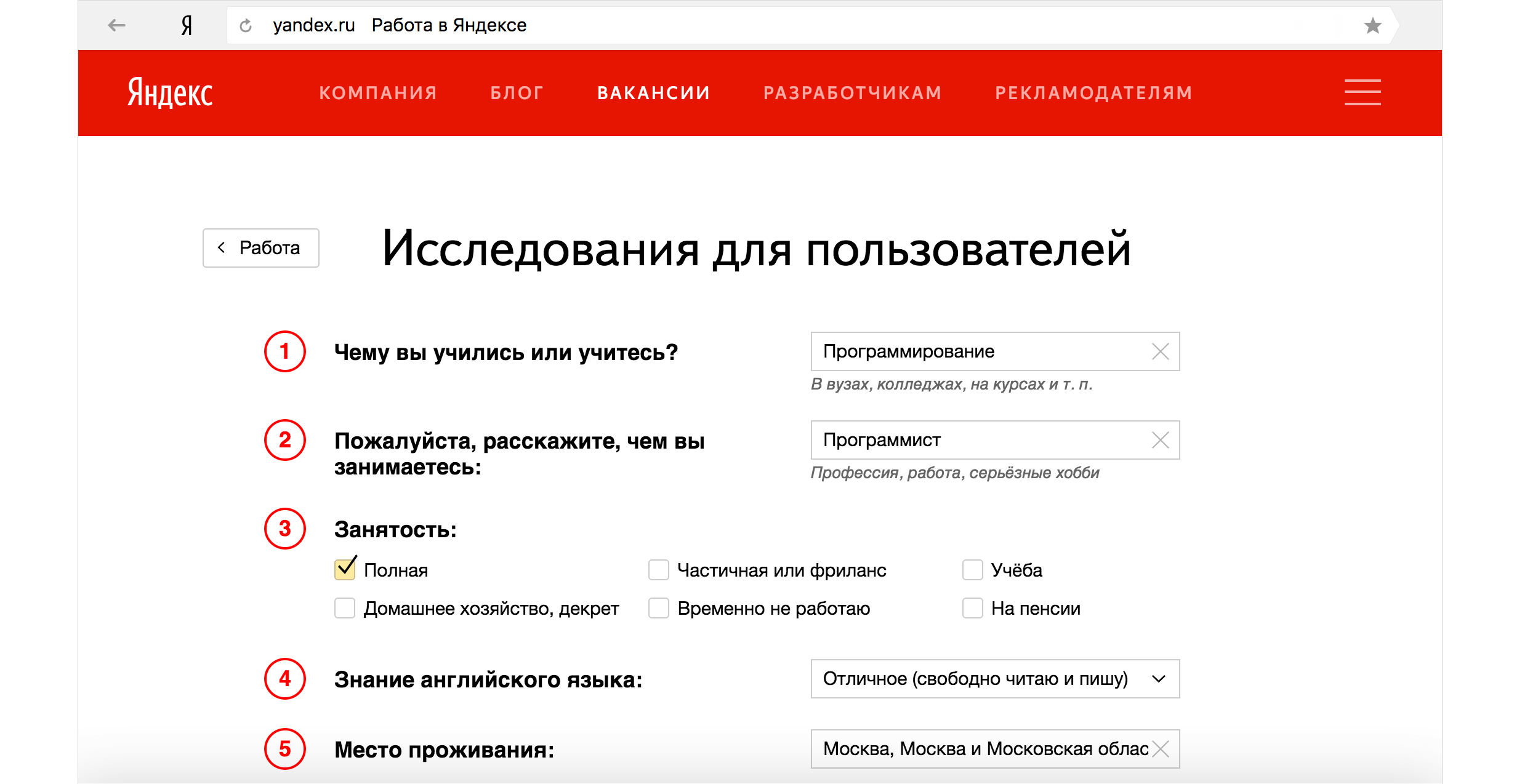
Task: Clear the Москва location field
Action: [x=1160, y=749]
